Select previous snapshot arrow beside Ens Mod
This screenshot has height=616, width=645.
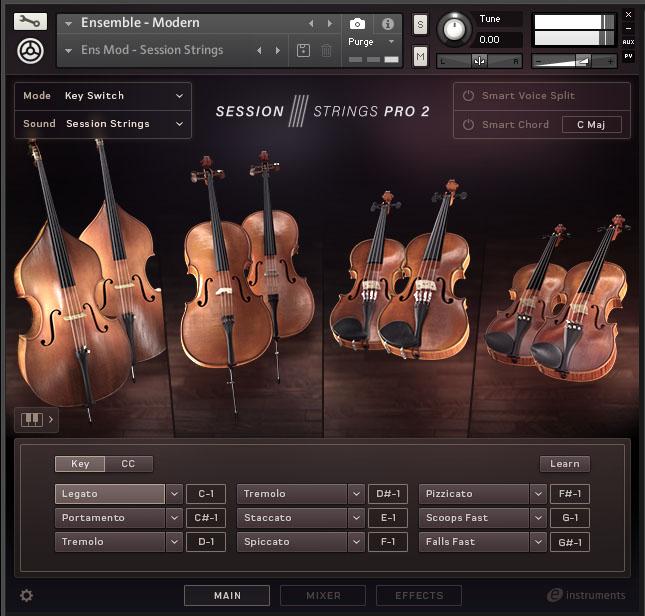tap(259, 50)
